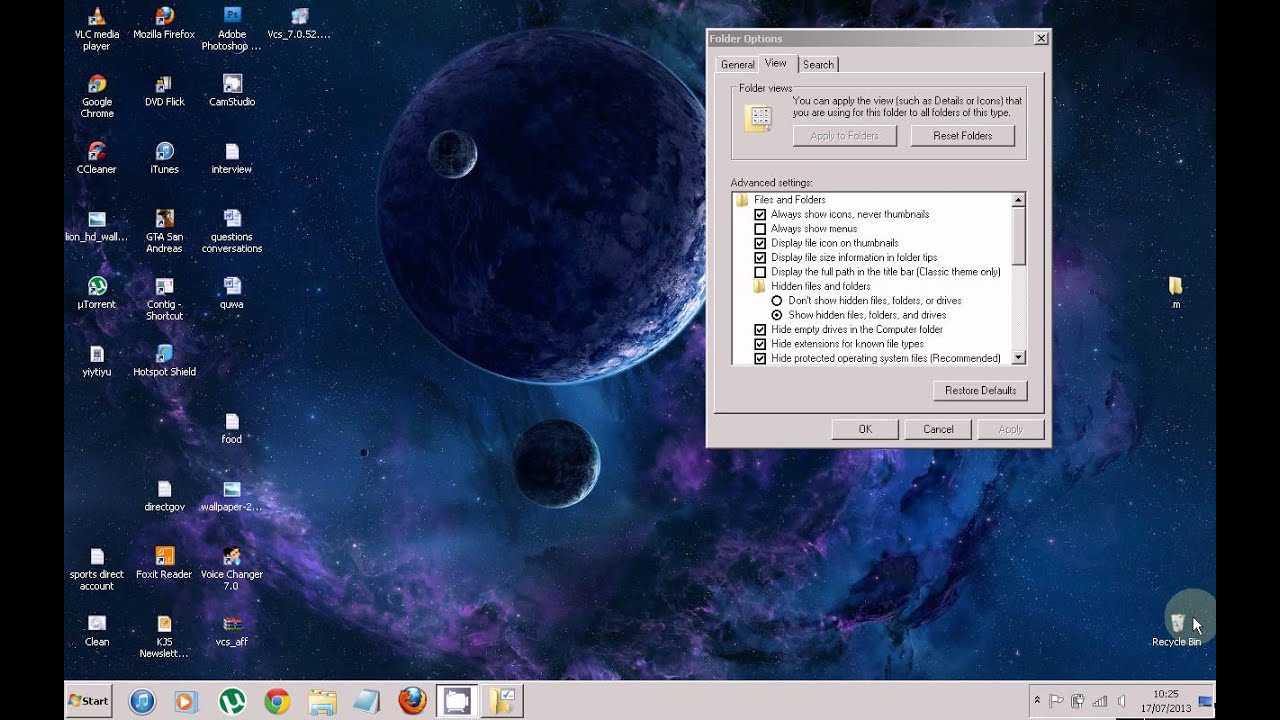
Task: Uncheck Always show icons, never thumbnails
Action: point(760,215)
